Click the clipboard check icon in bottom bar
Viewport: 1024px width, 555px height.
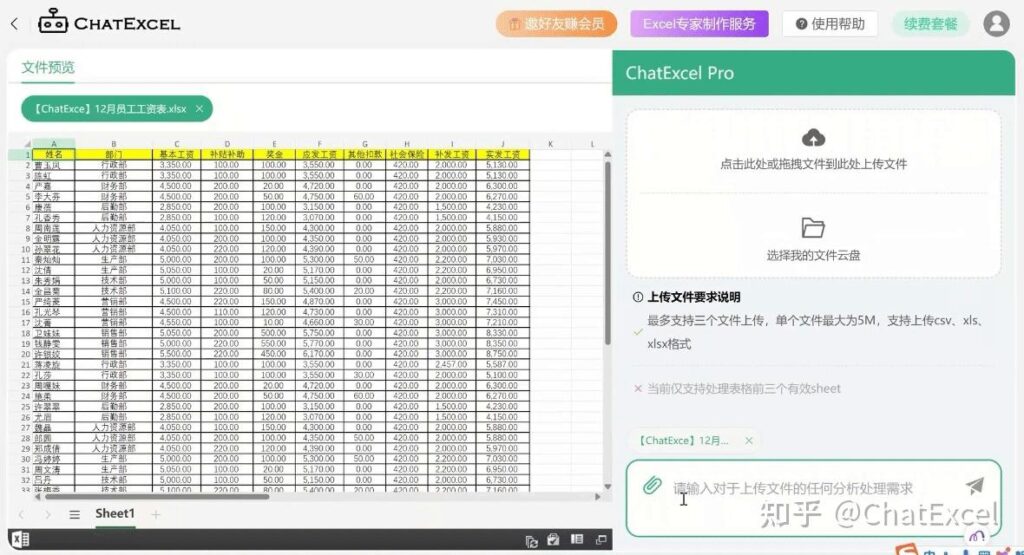(554, 539)
